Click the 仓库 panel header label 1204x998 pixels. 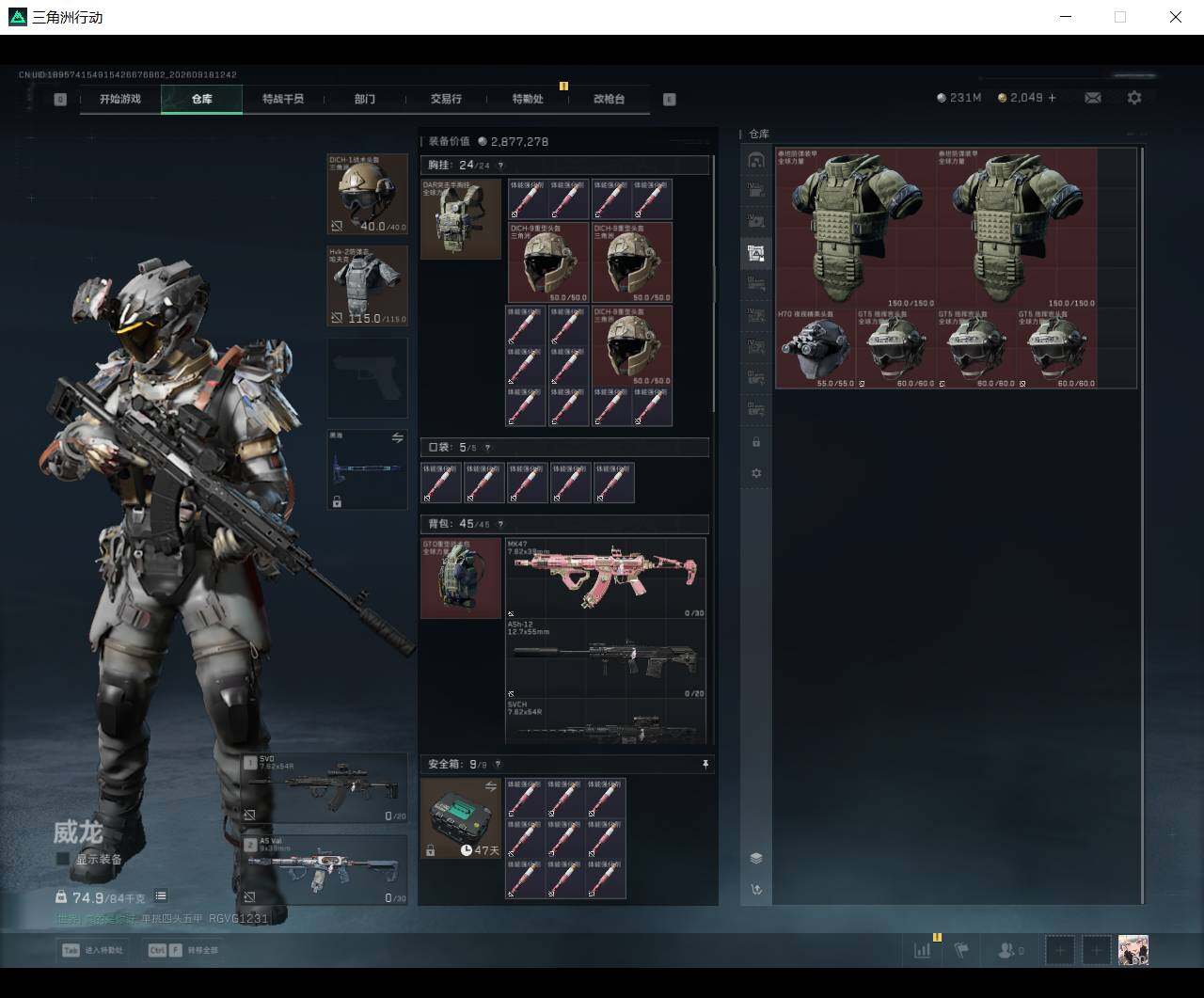[x=759, y=135]
